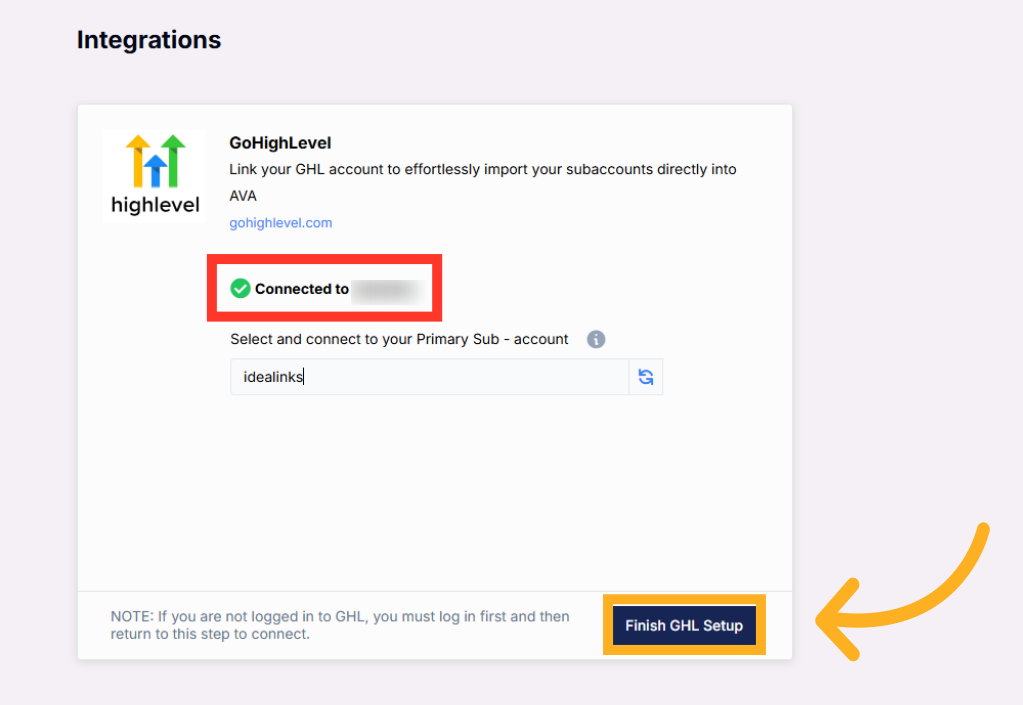Focus the Primary Sub-account input containing idealinks
The height and width of the screenshot is (705, 1023).
[429, 377]
